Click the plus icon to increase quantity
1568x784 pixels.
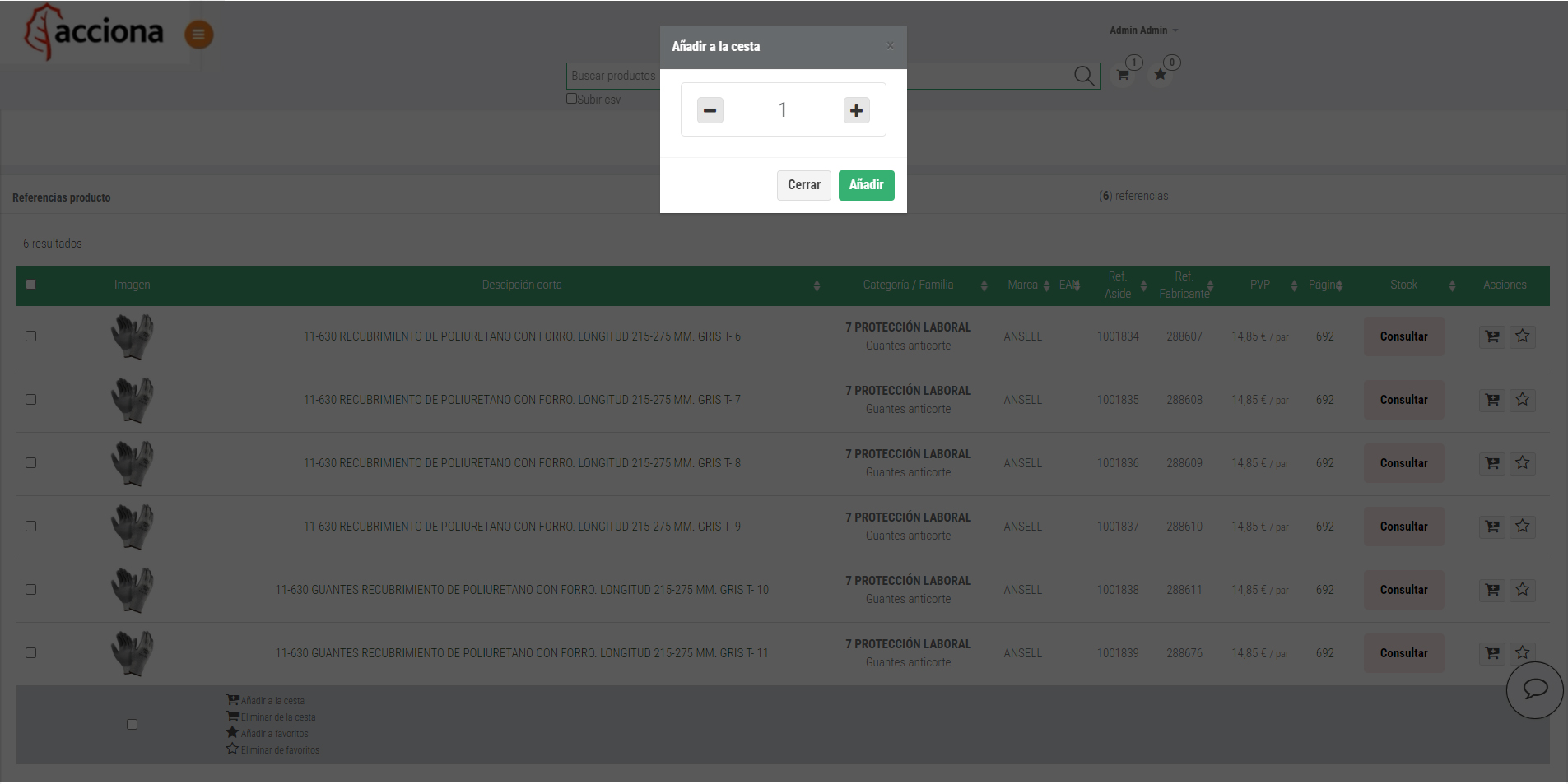856,110
